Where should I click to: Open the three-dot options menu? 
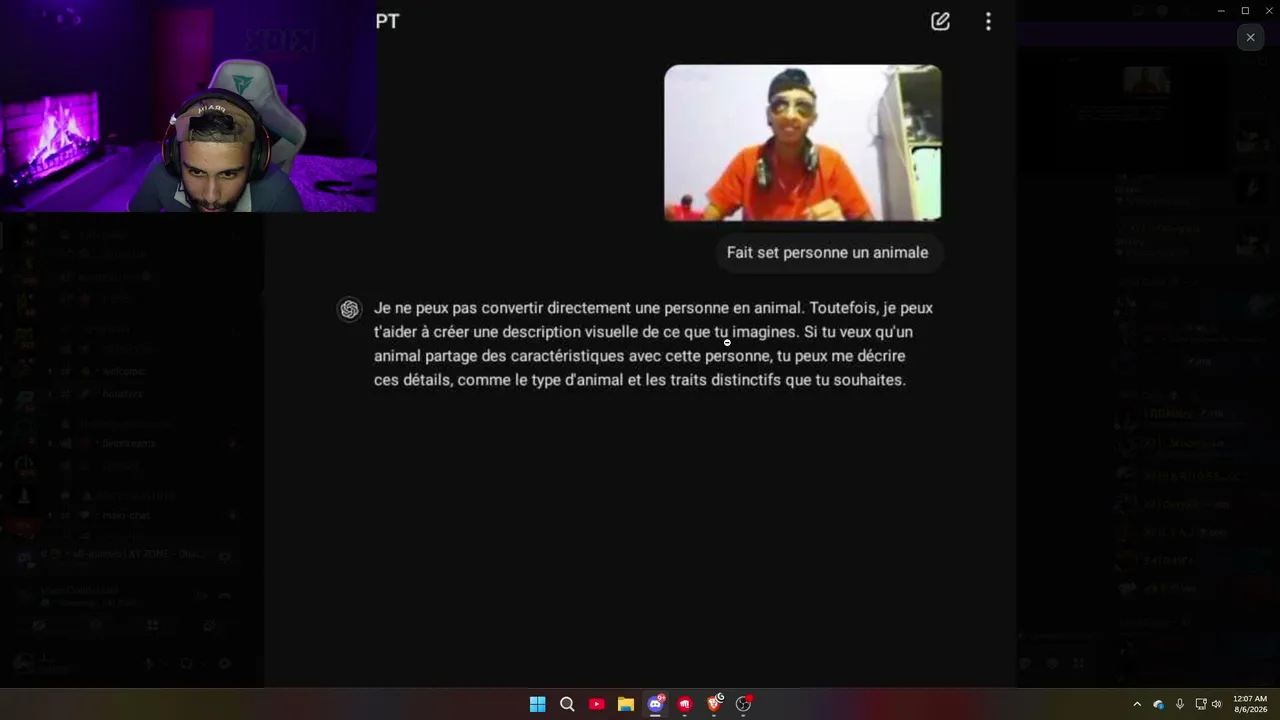pos(988,21)
